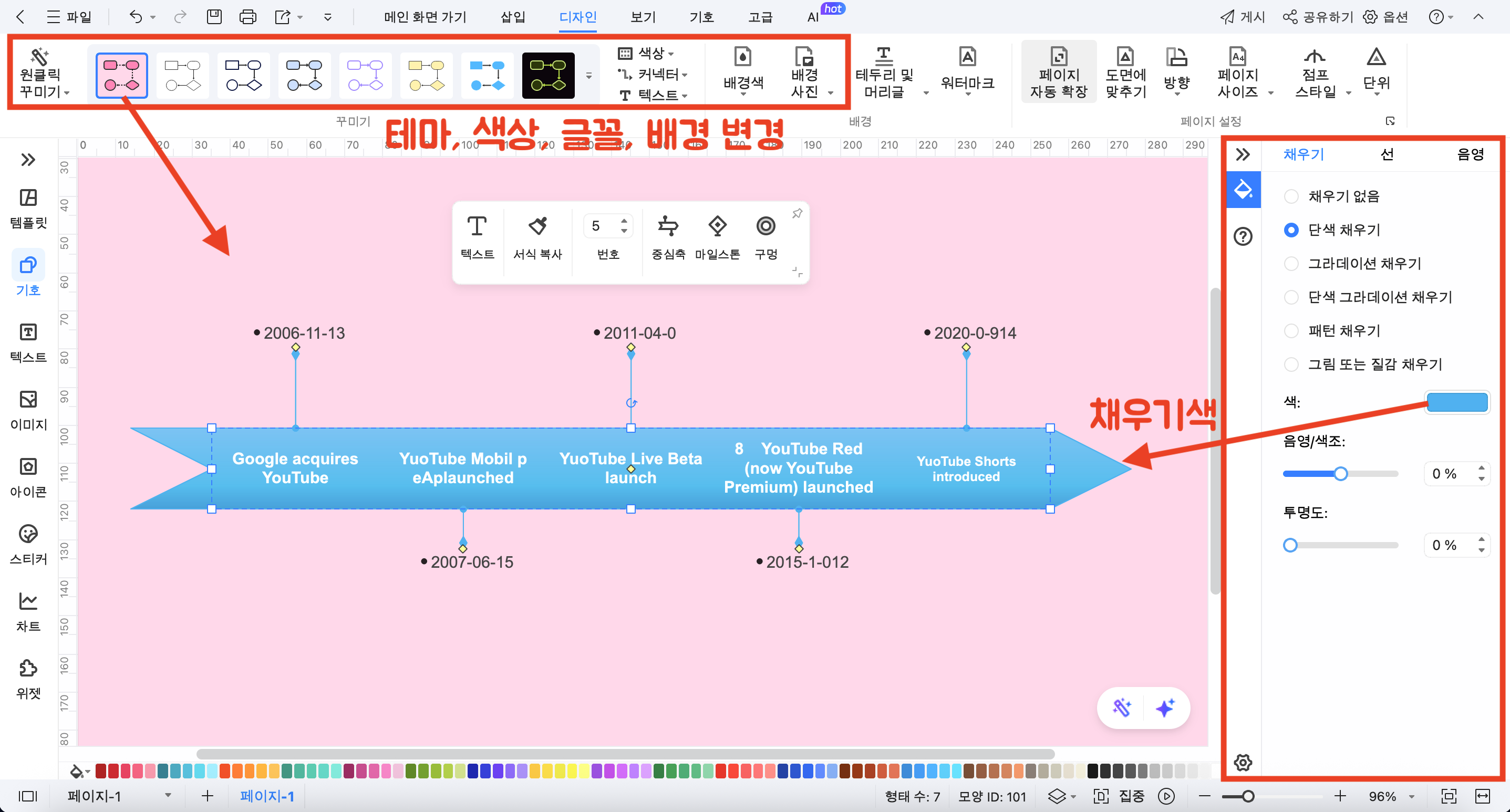Click 중심축 in floating toolbar
Viewport: 1510px width, 812px height.
click(x=668, y=237)
